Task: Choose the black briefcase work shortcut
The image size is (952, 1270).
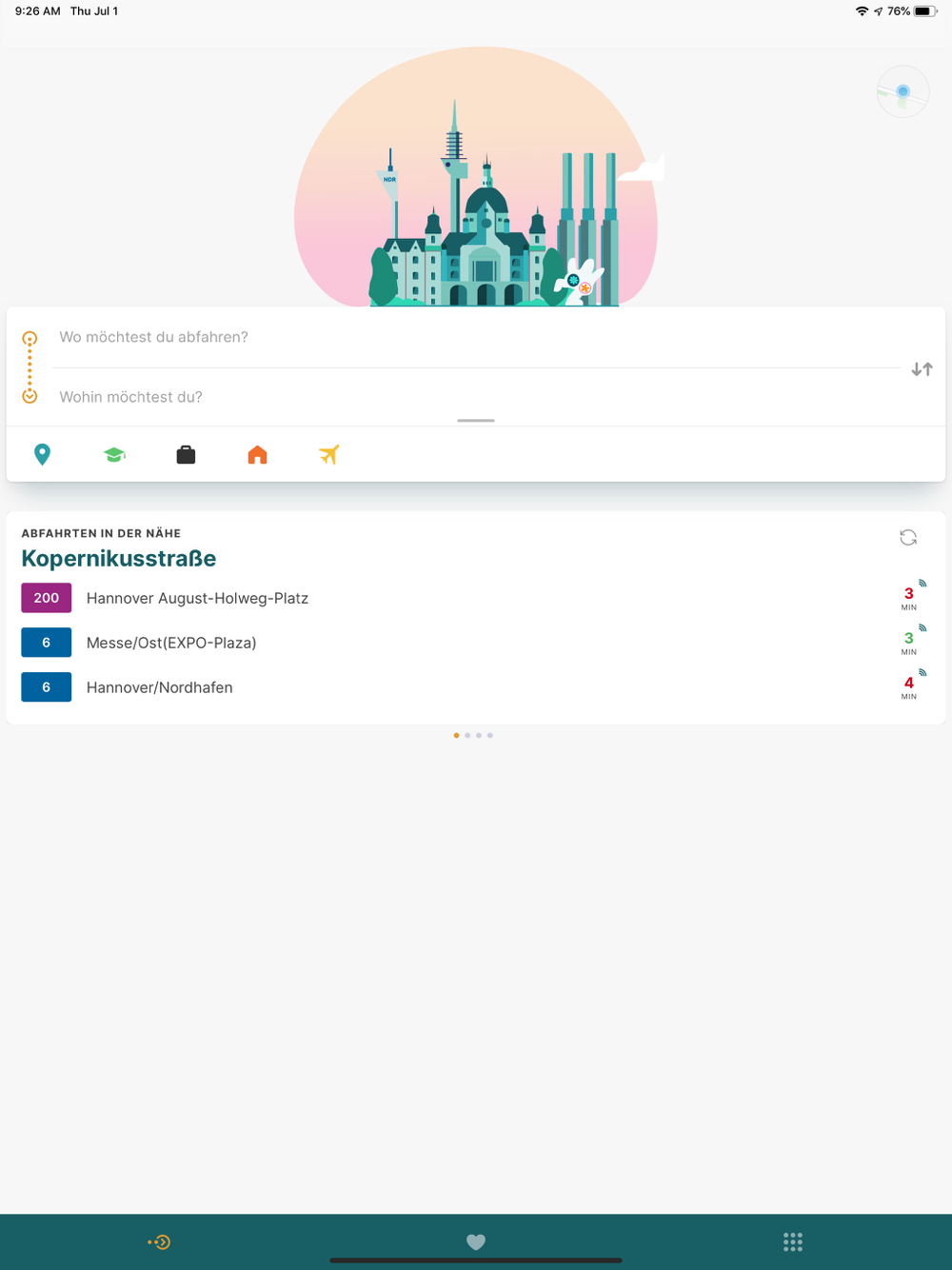Action: click(186, 455)
